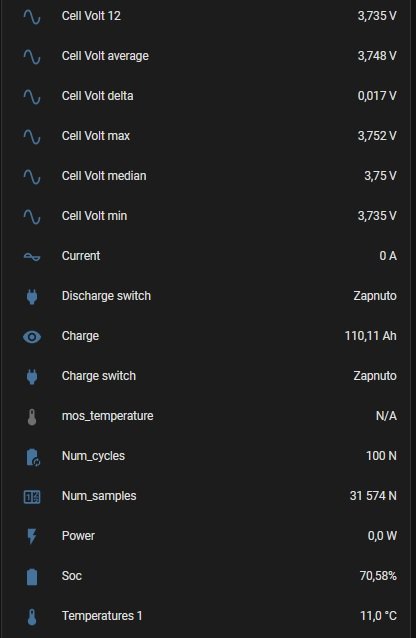Screen dimensions: 416x638
Task: Click the current AC/DC icon next to Current
Action: [x=32, y=256]
